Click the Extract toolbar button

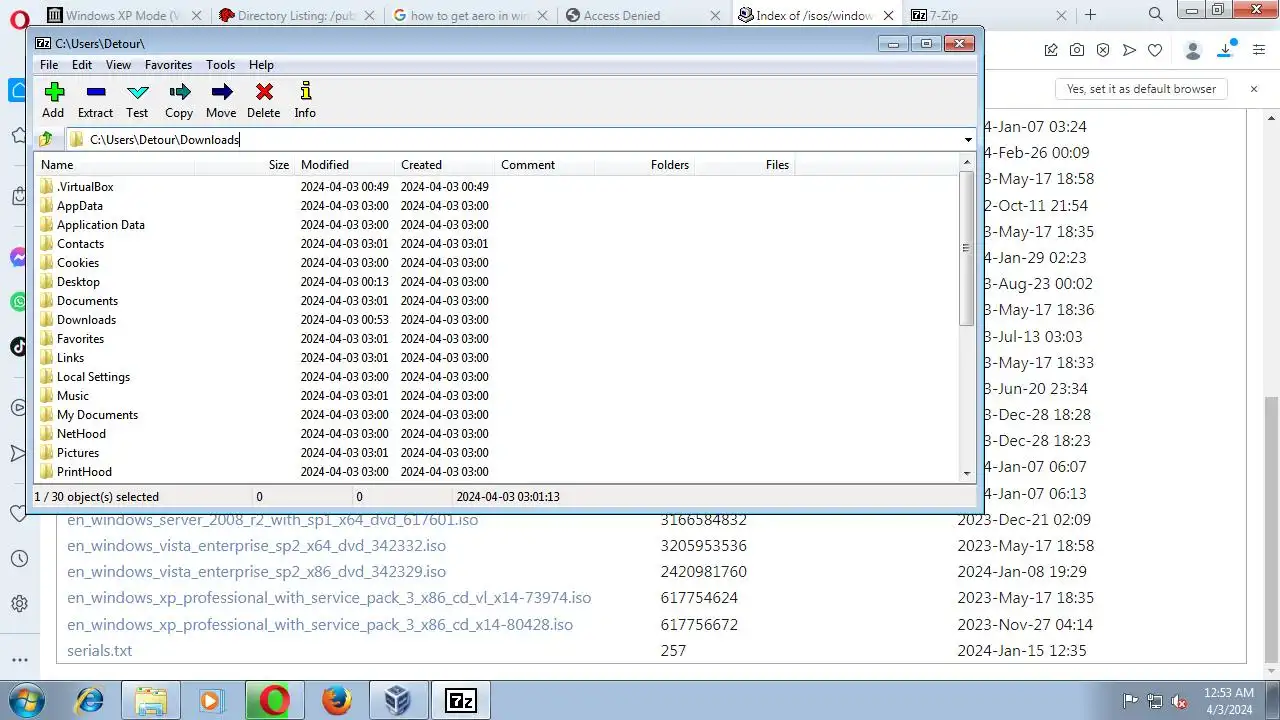pyautogui.click(x=95, y=100)
